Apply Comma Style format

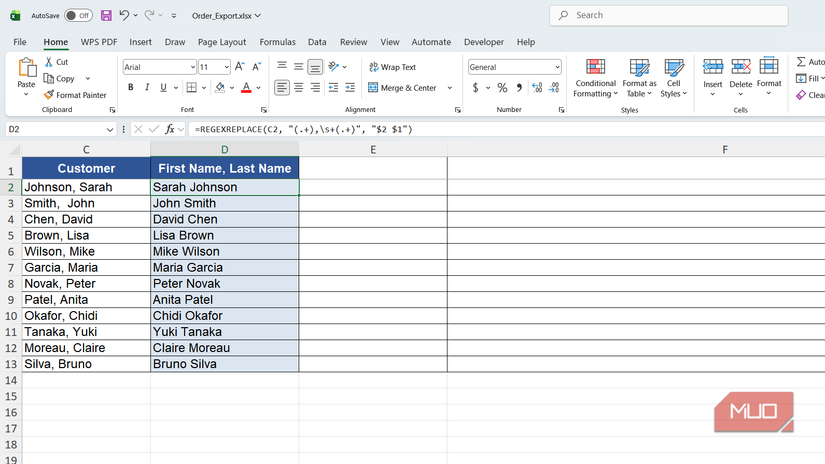point(519,88)
